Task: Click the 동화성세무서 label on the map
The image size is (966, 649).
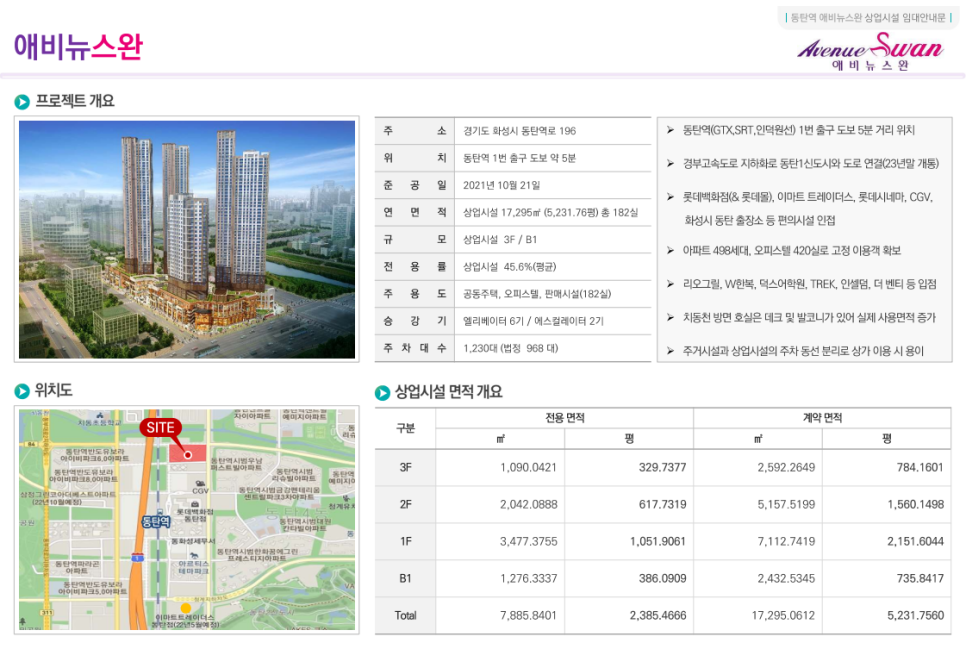Action: (x=193, y=541)
